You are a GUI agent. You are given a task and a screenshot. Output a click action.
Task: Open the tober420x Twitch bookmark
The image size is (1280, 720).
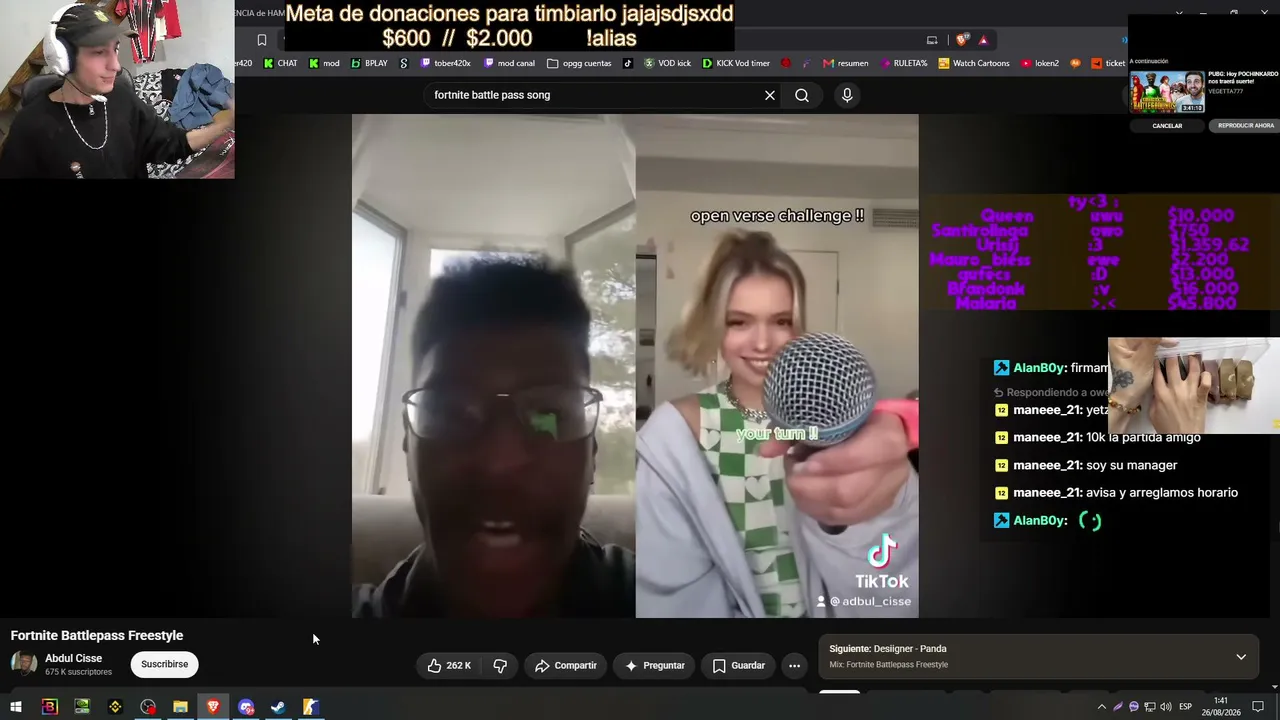(x=445, y=63)
